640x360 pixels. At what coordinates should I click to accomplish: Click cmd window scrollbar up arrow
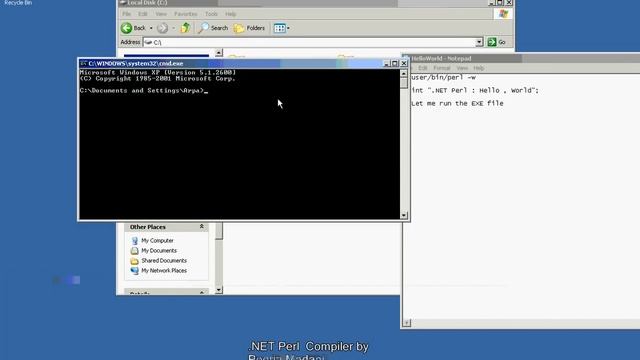tap(404, 73)
